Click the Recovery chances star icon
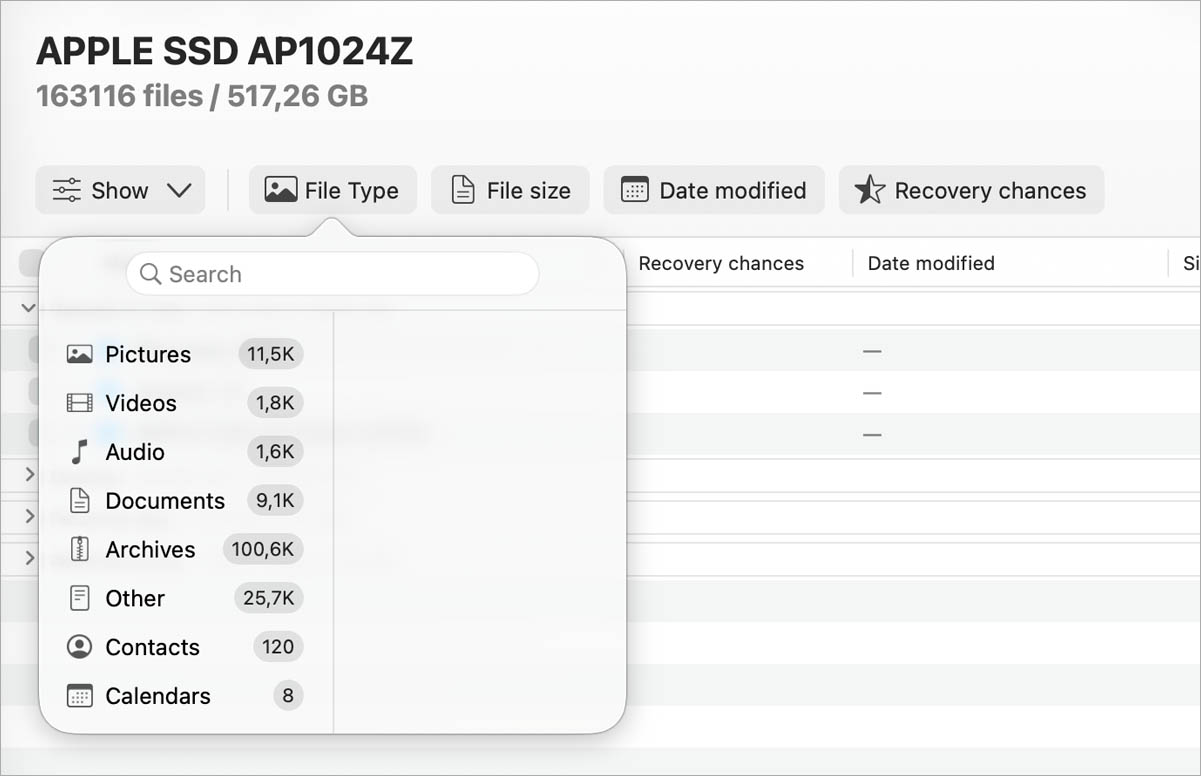 tap(870, 189)
